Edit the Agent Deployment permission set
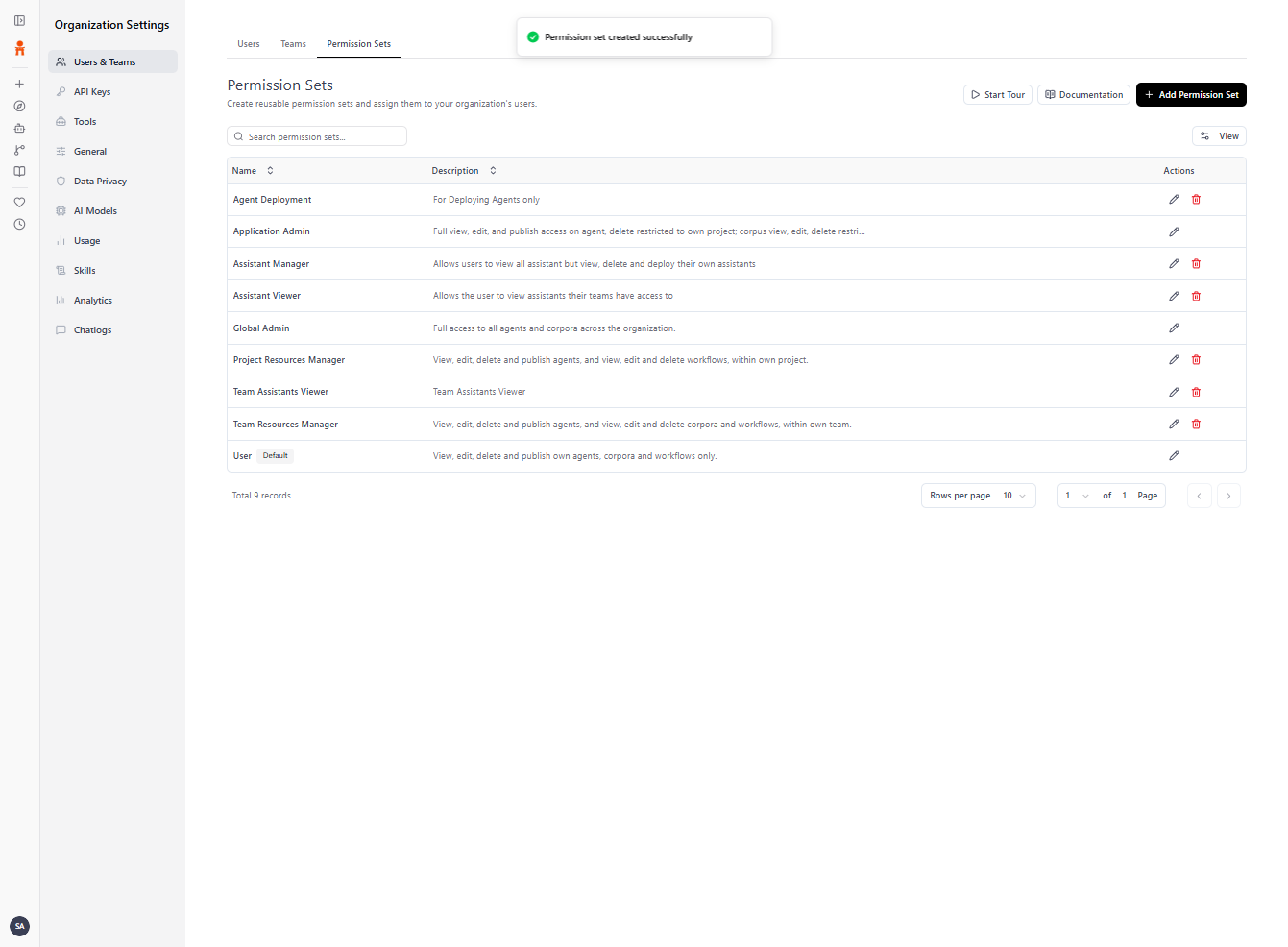 click(x=1174, y=200)
